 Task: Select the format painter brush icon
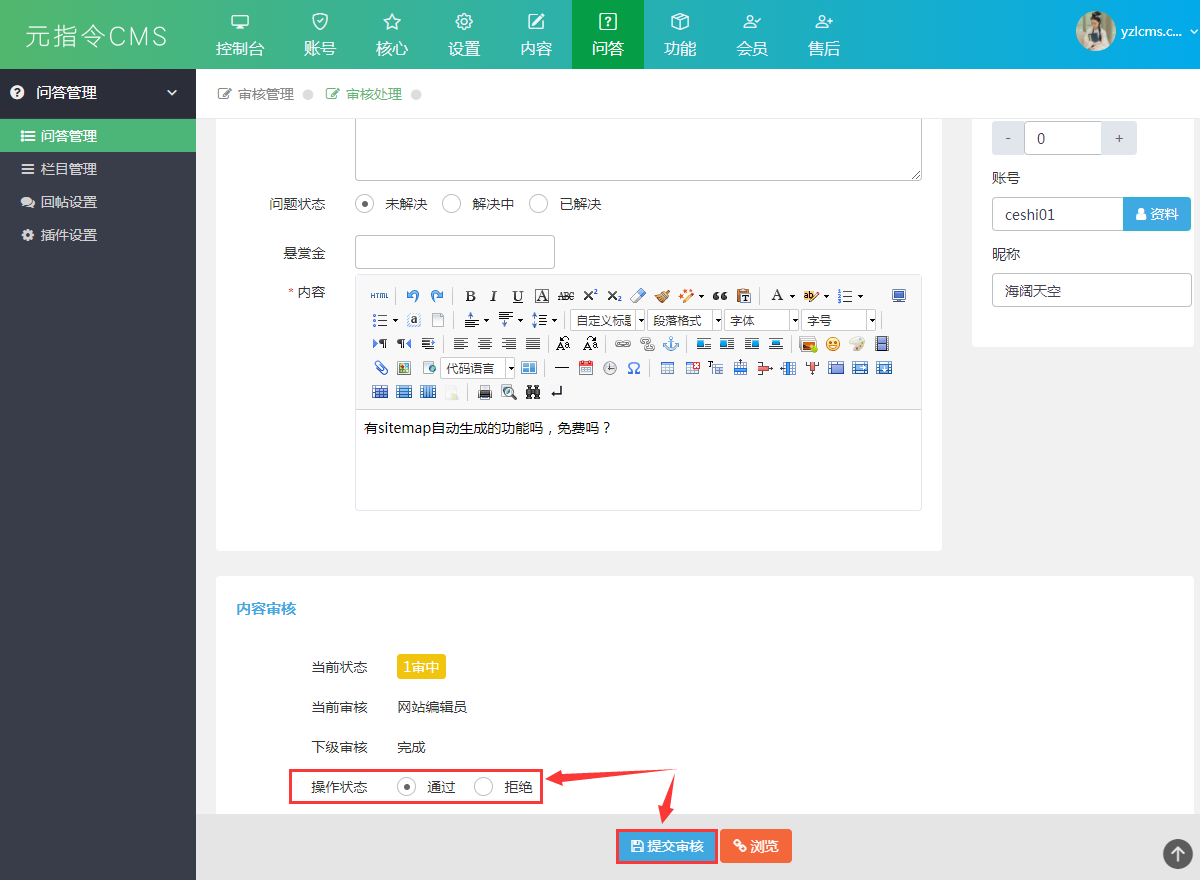coord(662,296)
